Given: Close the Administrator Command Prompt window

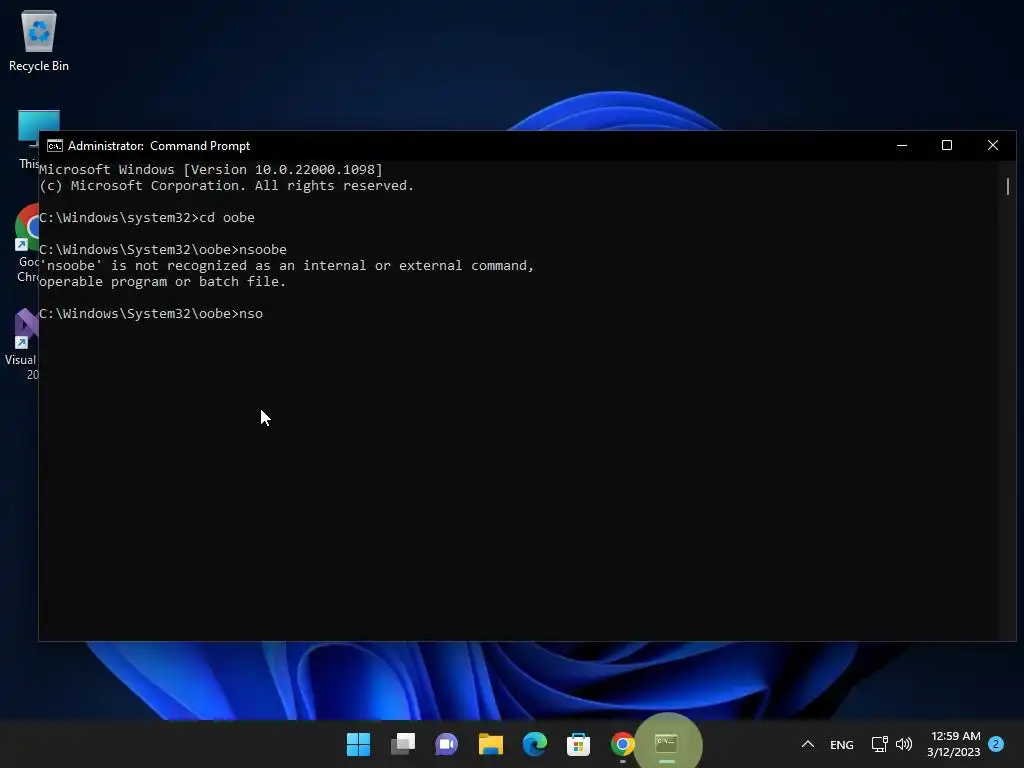Looking at the screenshot, I should point(993,146).
